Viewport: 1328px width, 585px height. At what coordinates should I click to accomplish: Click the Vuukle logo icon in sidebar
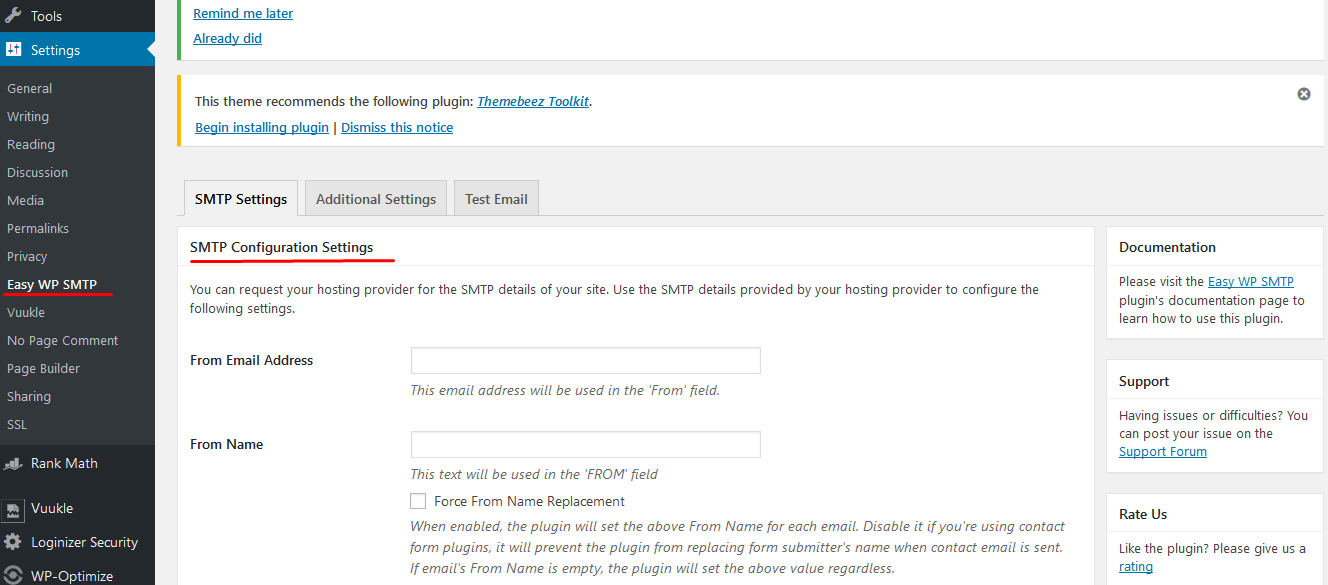pos(13,508)
